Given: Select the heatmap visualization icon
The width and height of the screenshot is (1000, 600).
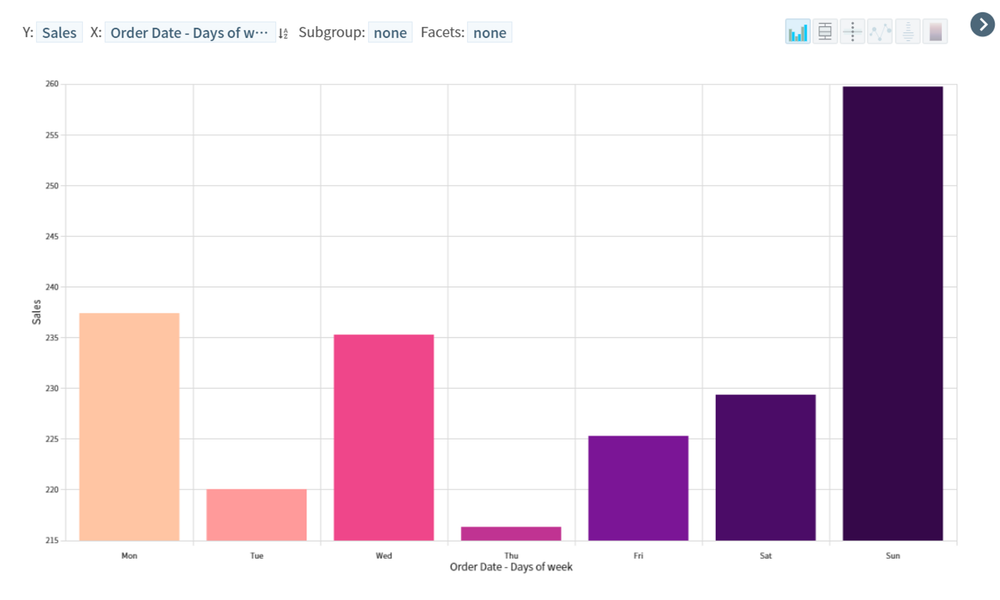Looking at the screenshot, I should [934, 31].
